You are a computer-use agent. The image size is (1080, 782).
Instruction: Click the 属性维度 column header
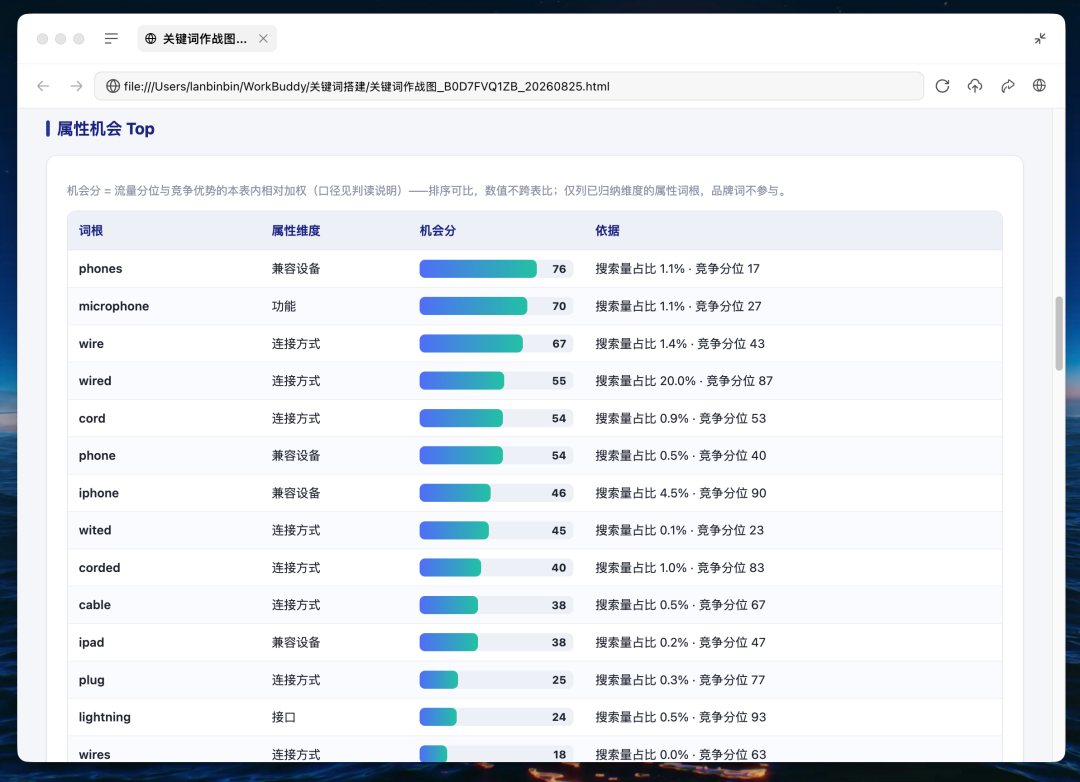(295, 231)
